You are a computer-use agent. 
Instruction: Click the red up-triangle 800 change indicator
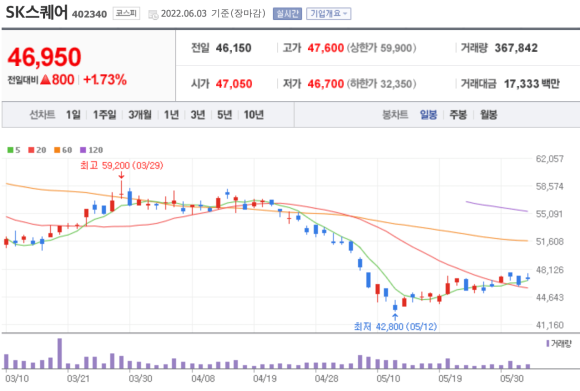[57, 80]
